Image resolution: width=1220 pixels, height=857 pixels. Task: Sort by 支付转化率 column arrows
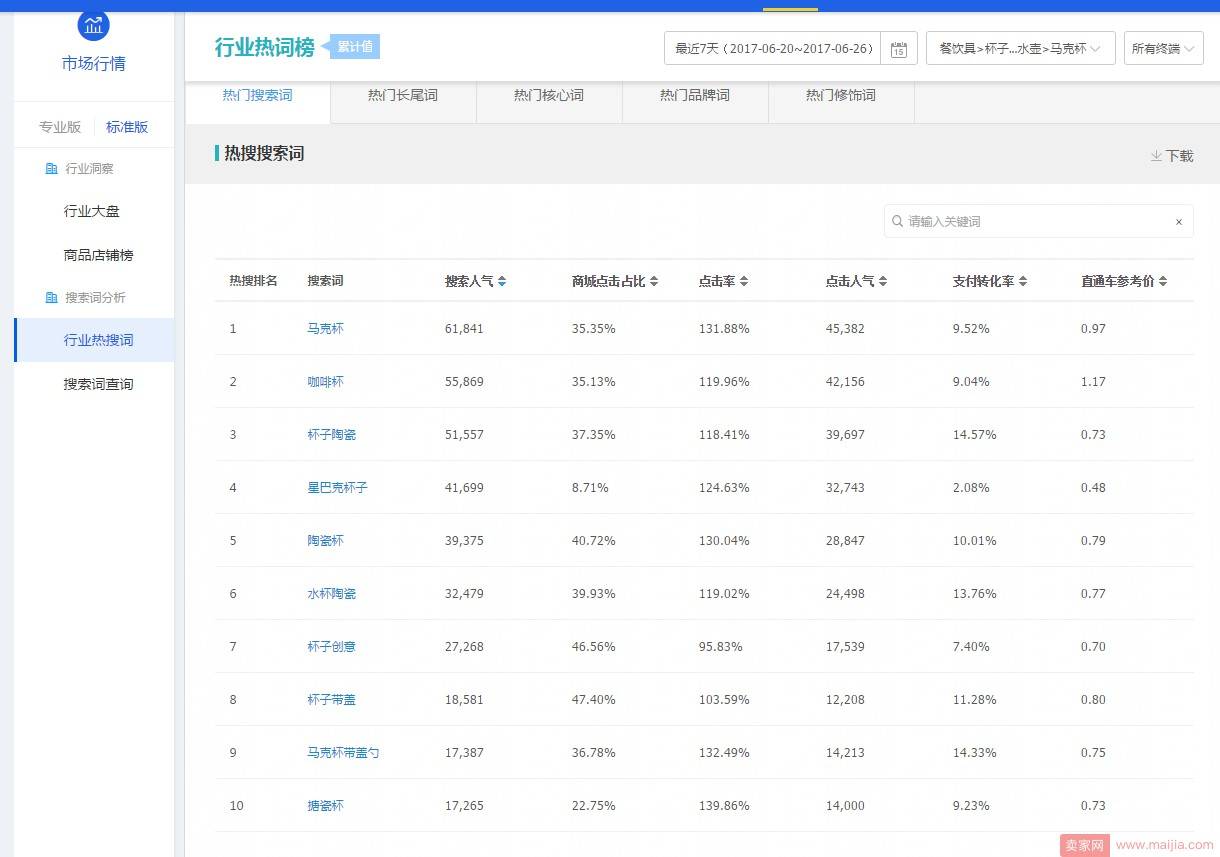[x=1023, y=282]
